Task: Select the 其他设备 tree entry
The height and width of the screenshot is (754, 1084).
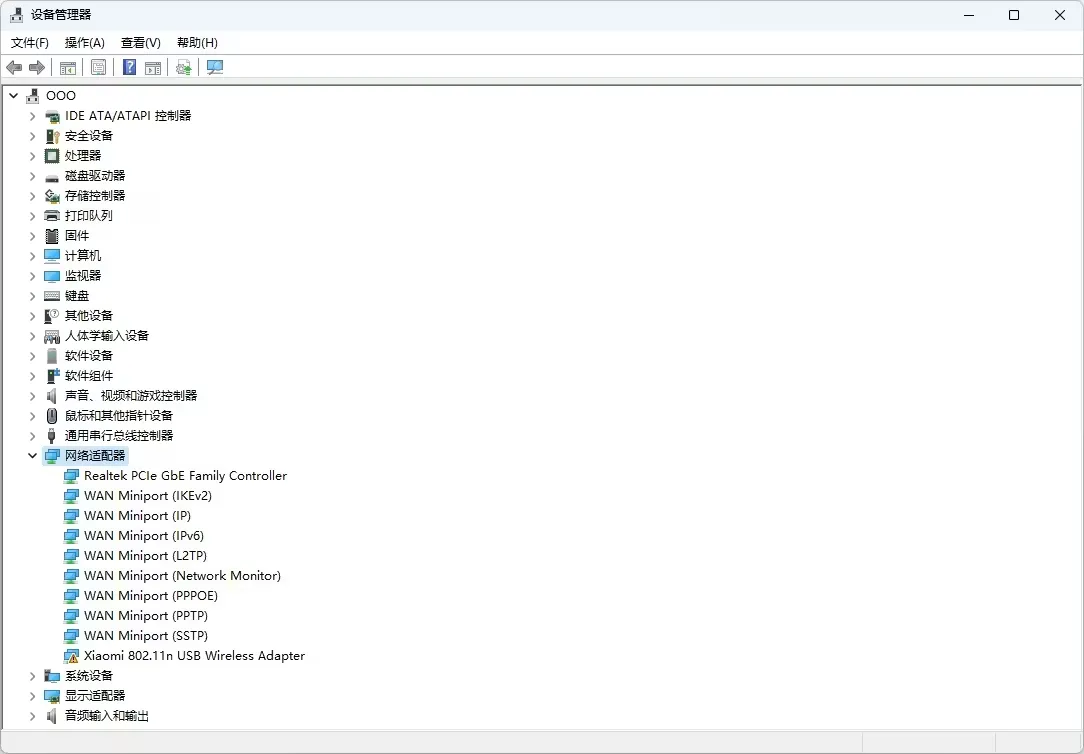Action: (89, 316)
